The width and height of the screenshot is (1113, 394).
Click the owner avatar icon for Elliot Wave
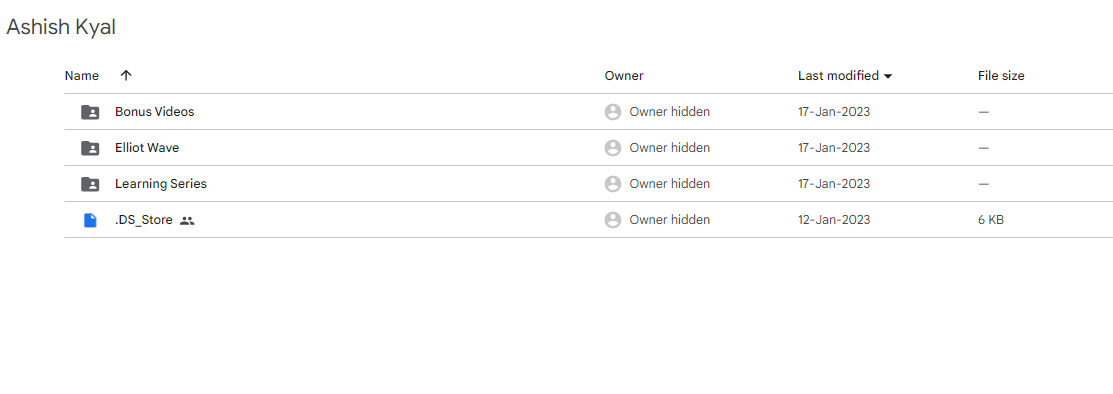(613, 148)
